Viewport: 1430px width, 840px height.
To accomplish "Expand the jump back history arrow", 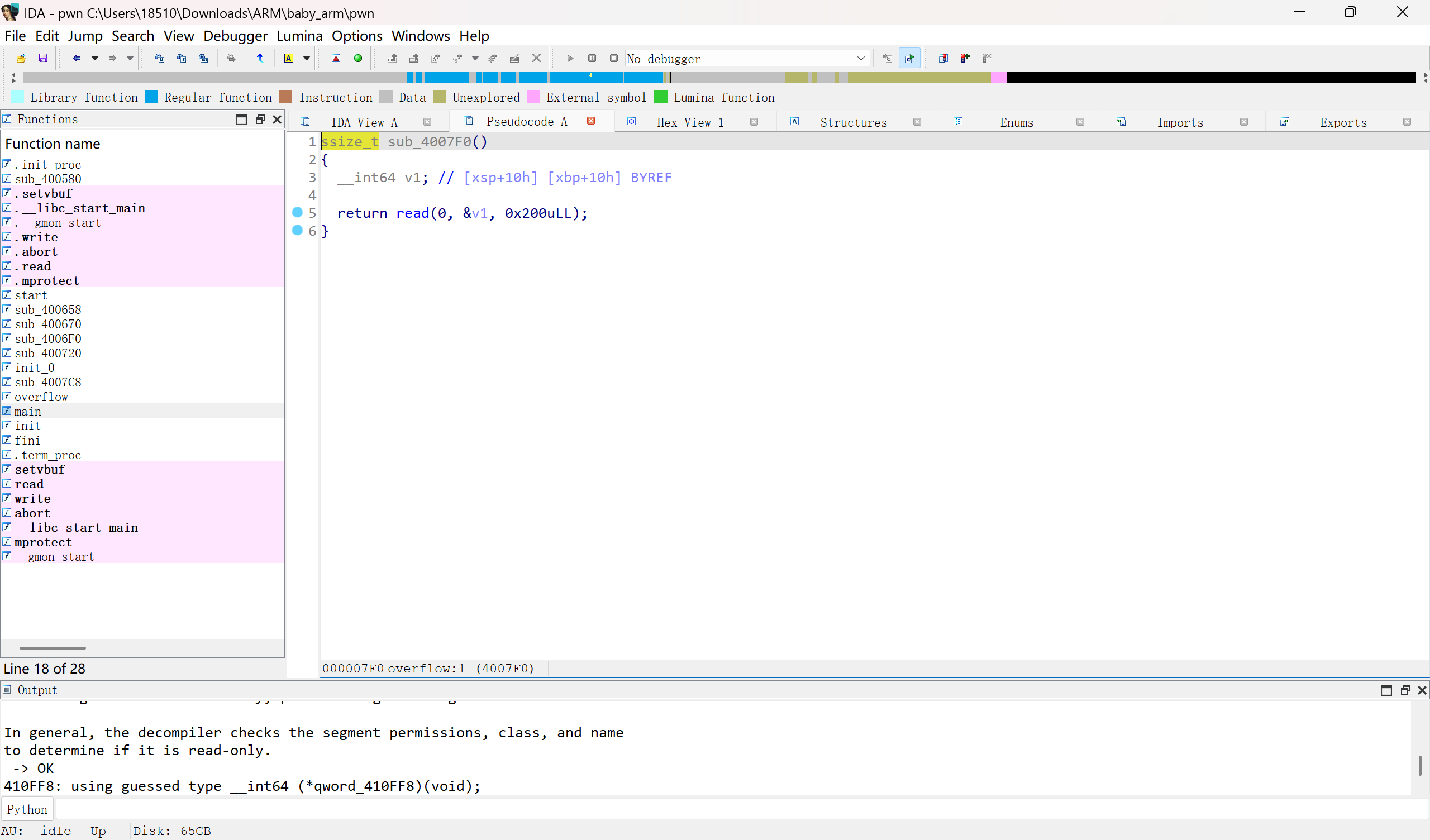I will (x=95, y=58).
